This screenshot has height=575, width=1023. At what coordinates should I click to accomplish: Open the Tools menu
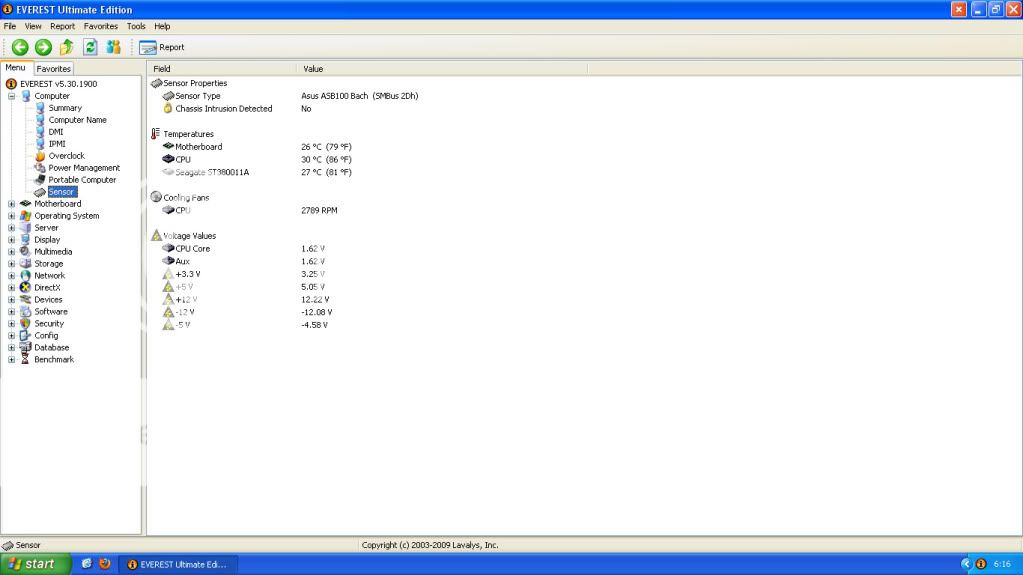(136, 26)
